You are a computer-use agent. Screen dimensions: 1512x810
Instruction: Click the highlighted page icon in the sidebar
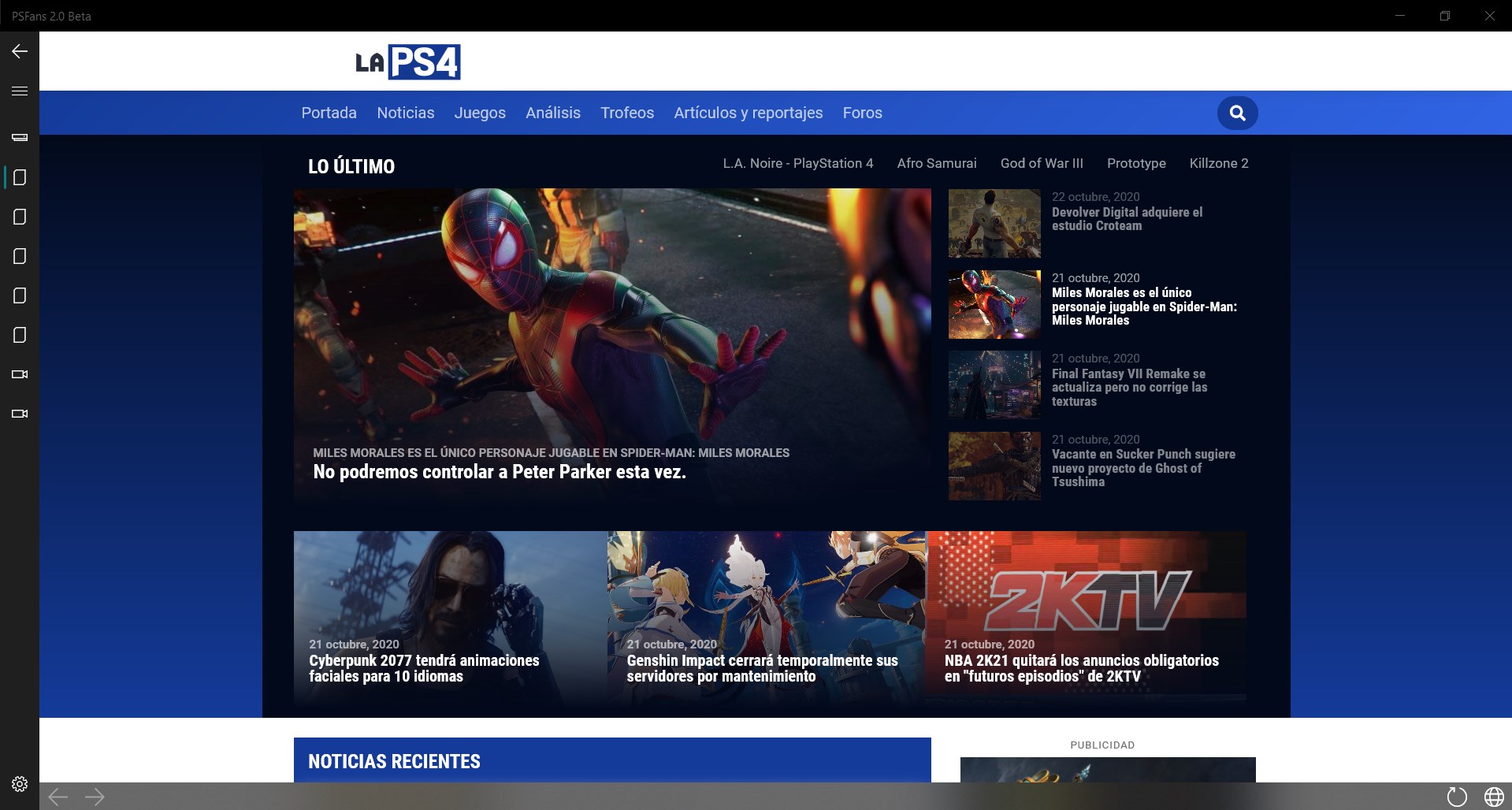20,177
